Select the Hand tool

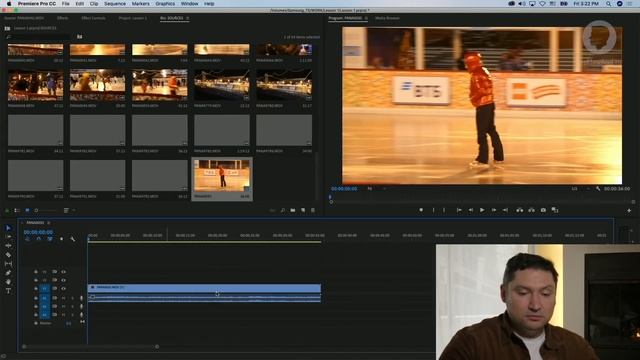coord(8,282)
